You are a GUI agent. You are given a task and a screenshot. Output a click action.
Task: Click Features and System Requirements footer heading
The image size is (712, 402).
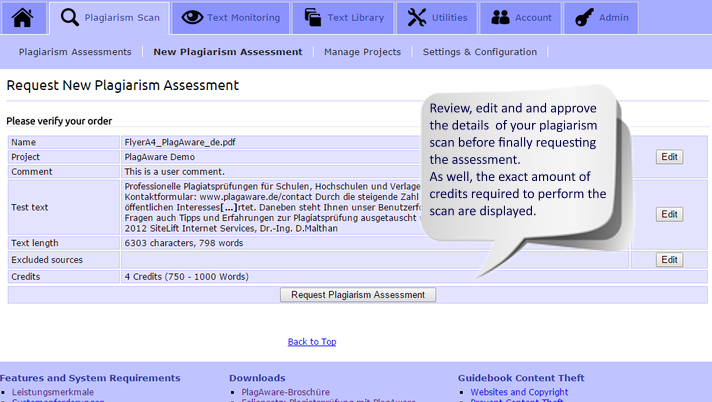(x=90, y=378)
